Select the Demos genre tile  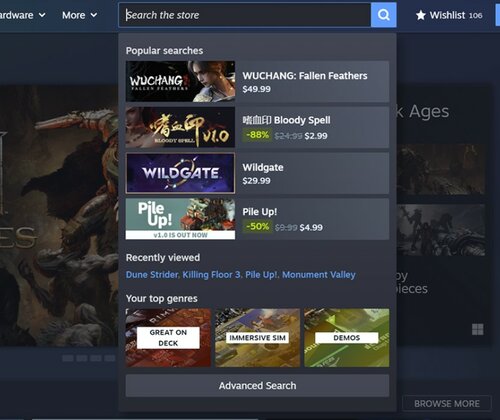(x=347, y=338)
